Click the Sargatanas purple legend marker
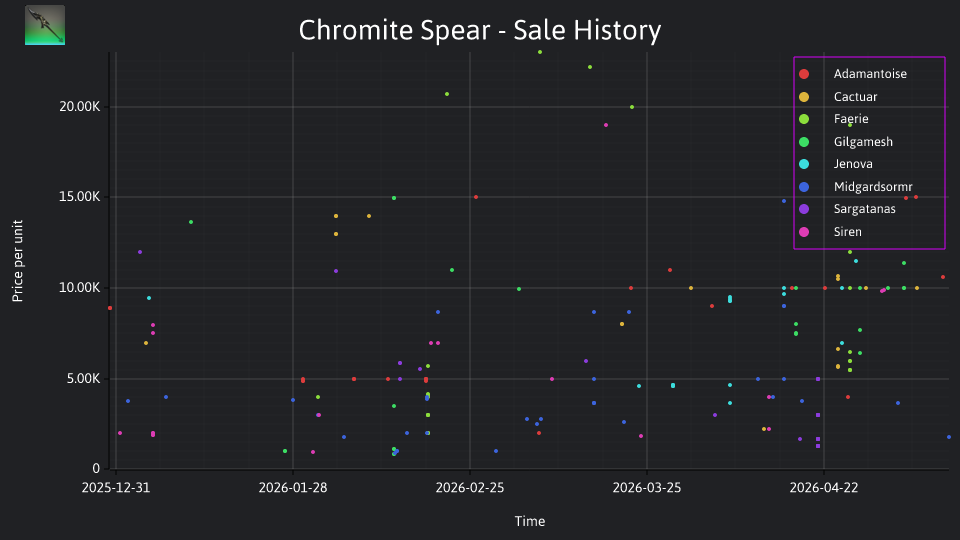Viewport: 960px width, 540px height. [804, 209]
